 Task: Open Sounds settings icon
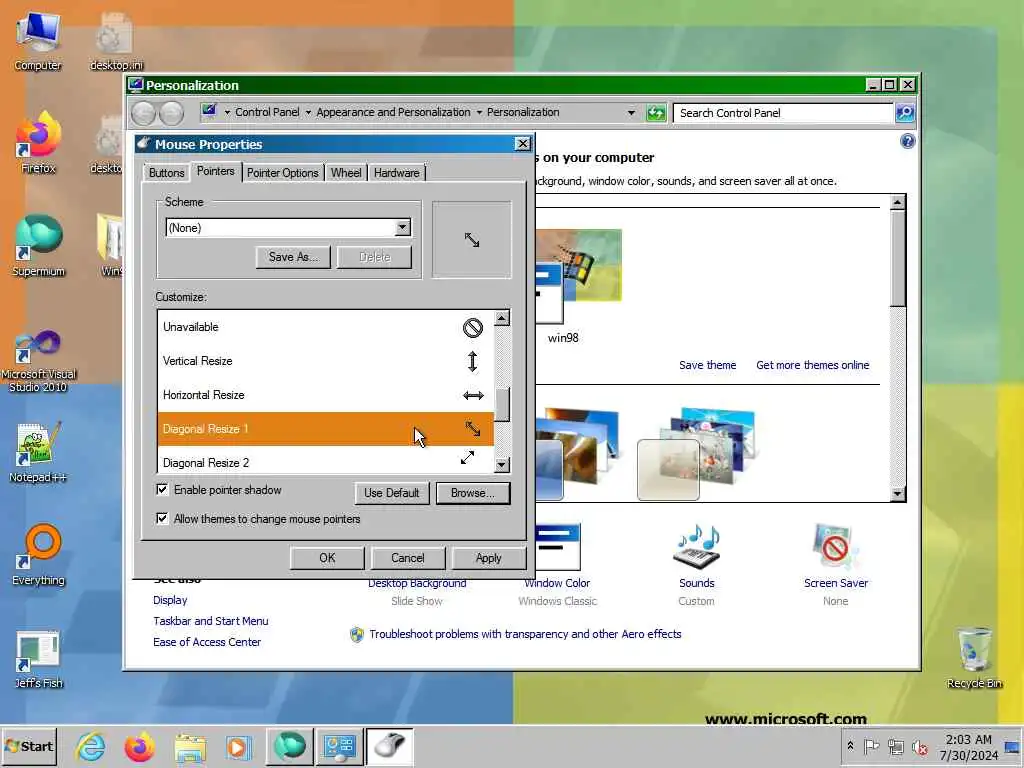pos(696,547)
